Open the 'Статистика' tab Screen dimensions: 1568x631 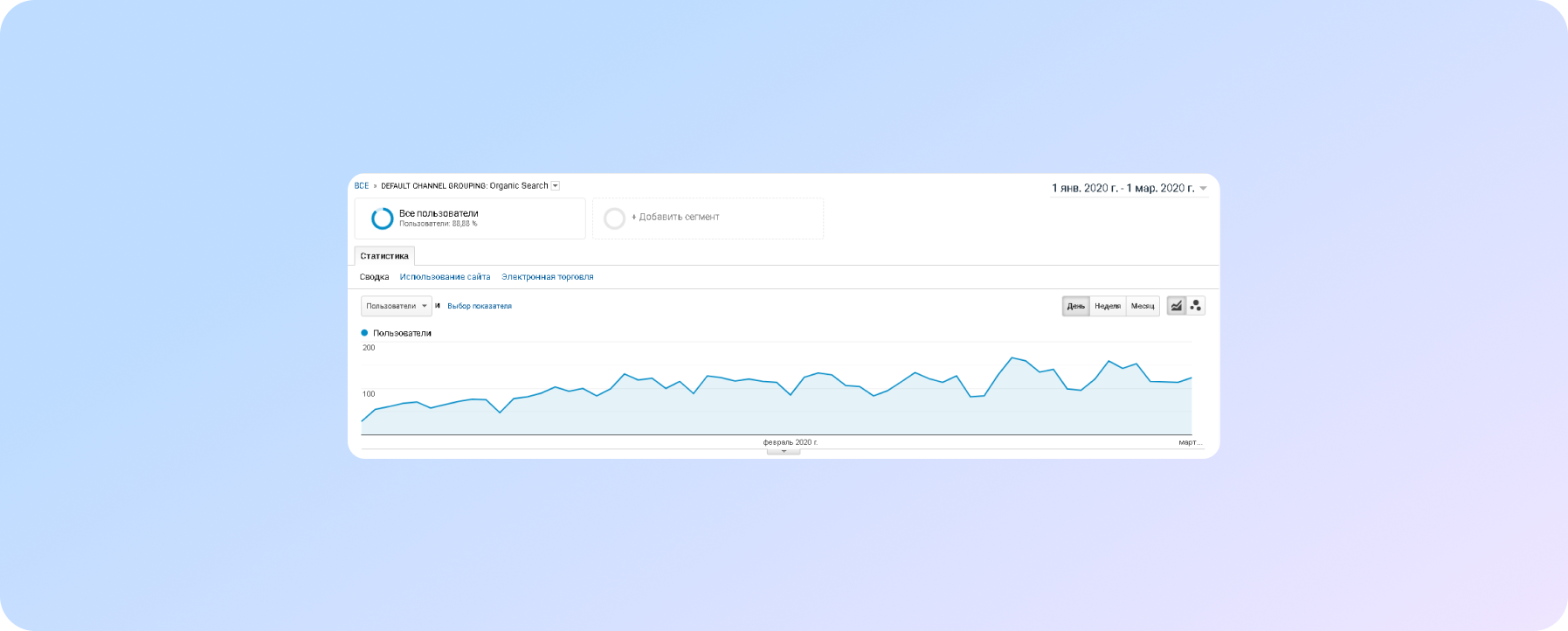384,256
